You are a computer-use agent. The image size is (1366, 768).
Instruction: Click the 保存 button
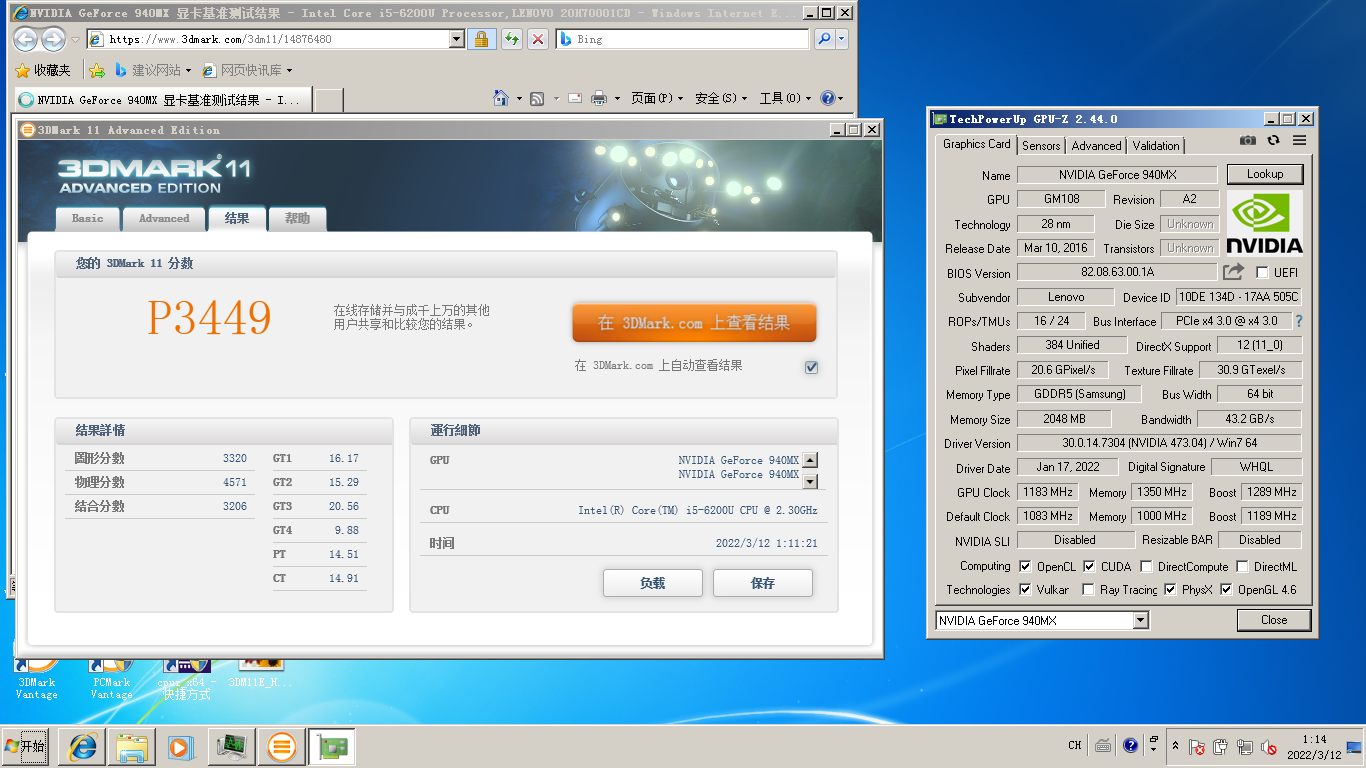pos(763,583)
